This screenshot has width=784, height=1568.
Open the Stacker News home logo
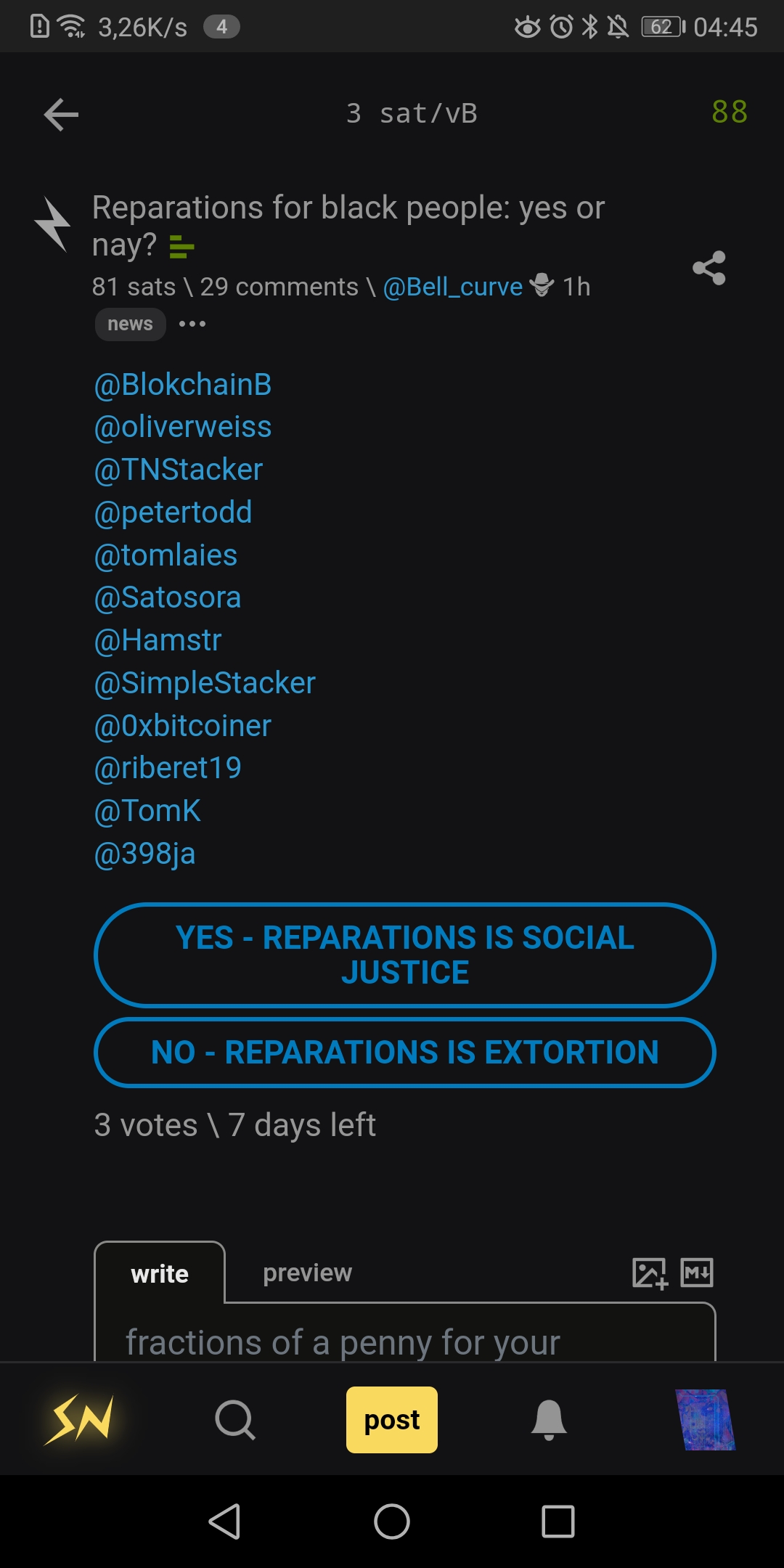point(78,1419)
